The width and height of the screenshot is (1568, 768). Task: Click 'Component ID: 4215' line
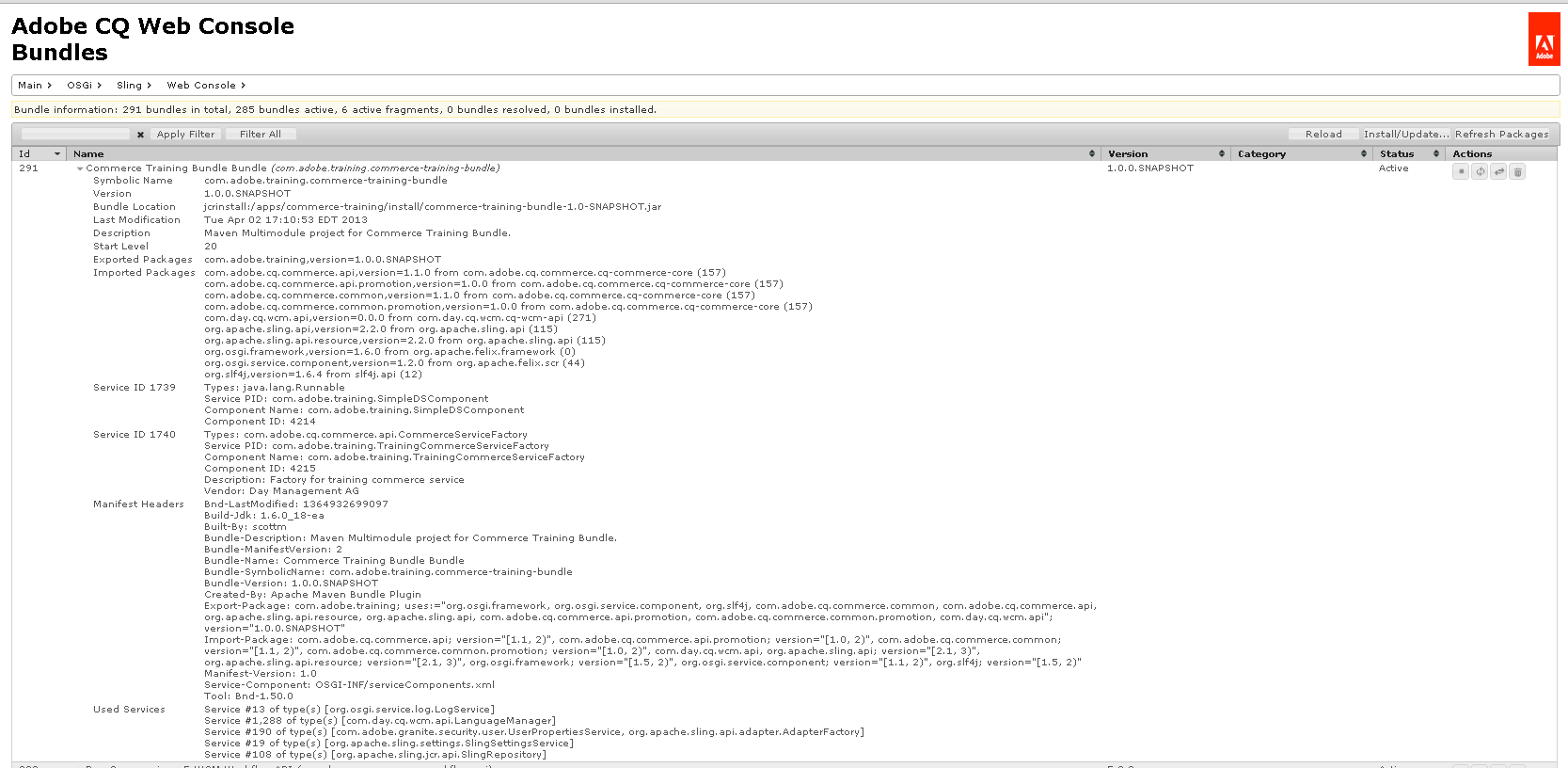(x=260, y=469)
